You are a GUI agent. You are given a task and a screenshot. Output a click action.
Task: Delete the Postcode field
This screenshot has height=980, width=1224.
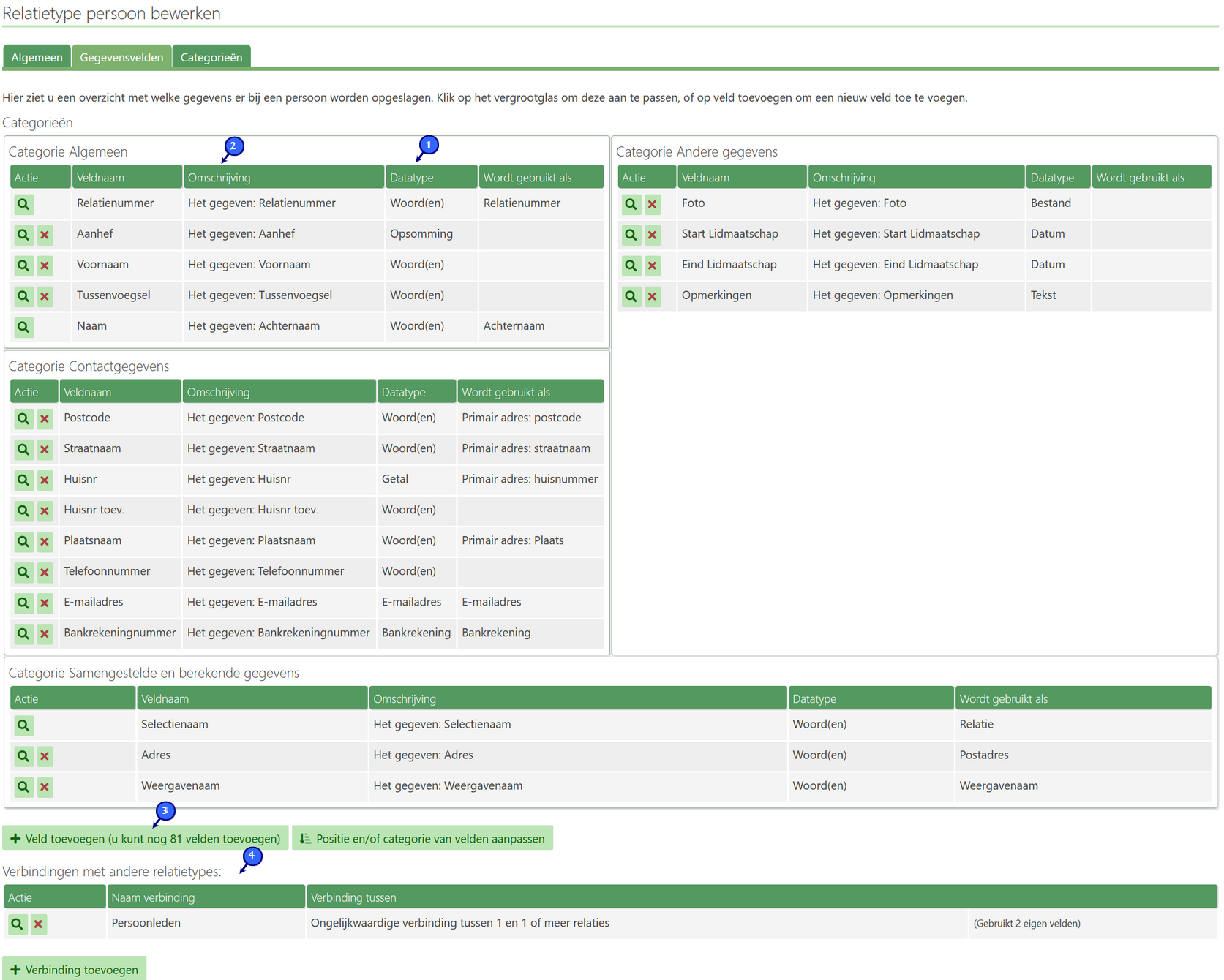click(x=45, y=418)
